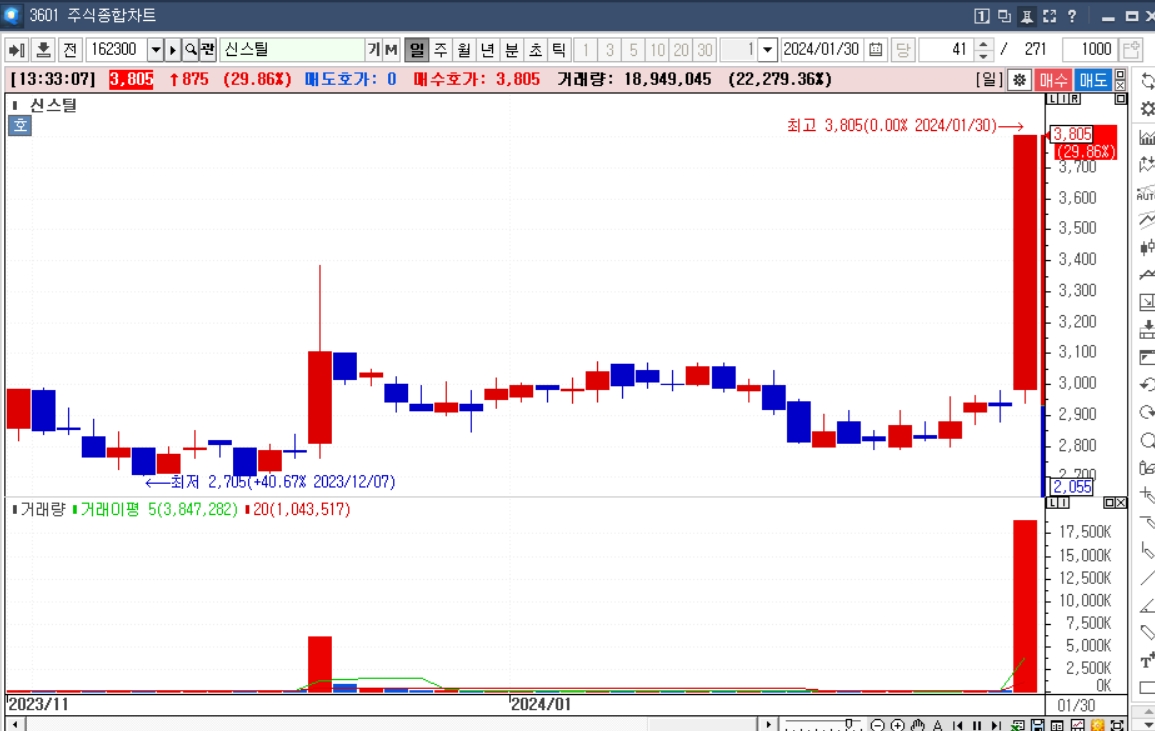This screenshot has height=731, width=1155.
Task: Select the 년 yearly chart tab
Action: click(488, 49)
